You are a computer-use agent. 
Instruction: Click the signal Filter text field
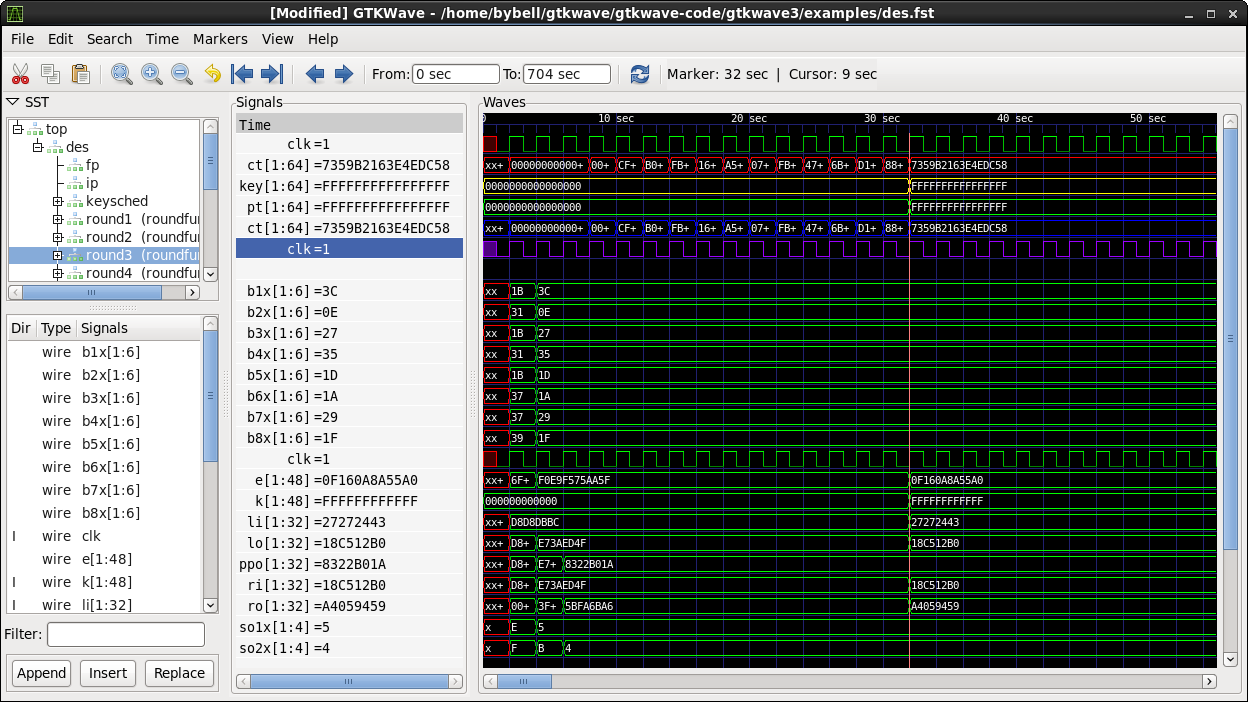(x=125, y=634)
